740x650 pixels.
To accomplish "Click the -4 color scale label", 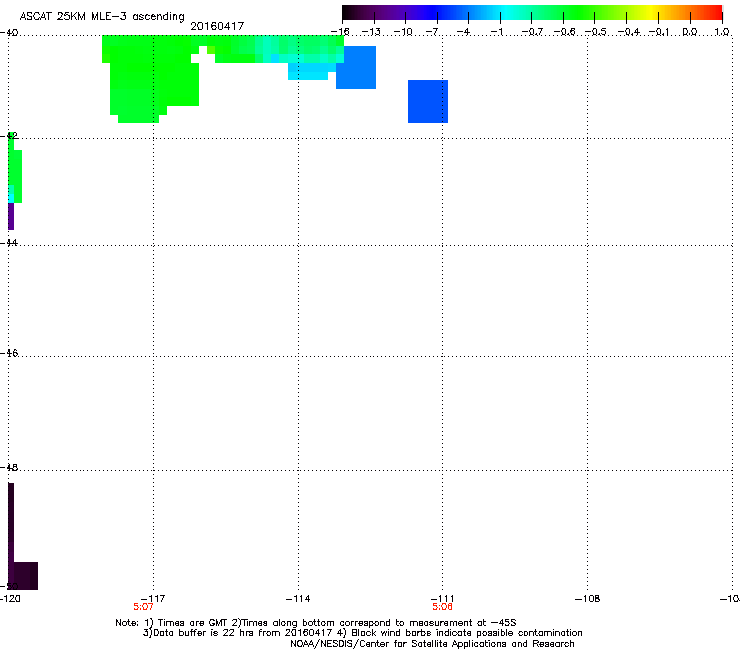I will (465, 32).
